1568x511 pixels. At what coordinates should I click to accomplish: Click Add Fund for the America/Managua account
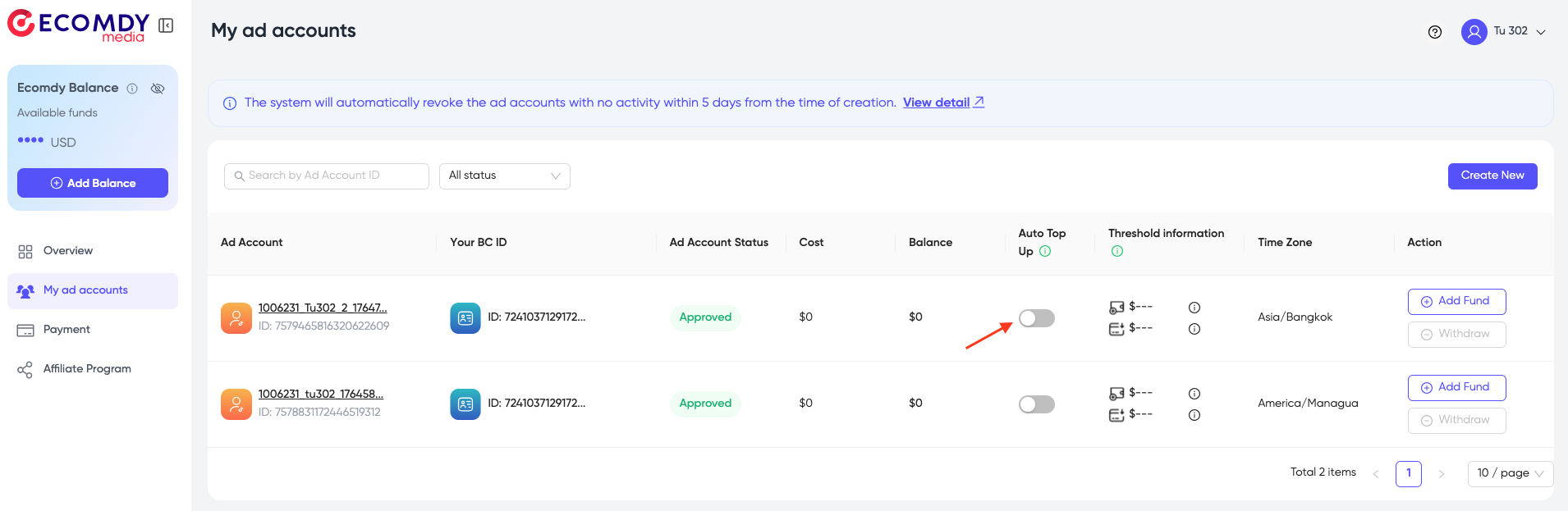(1456, 387)
